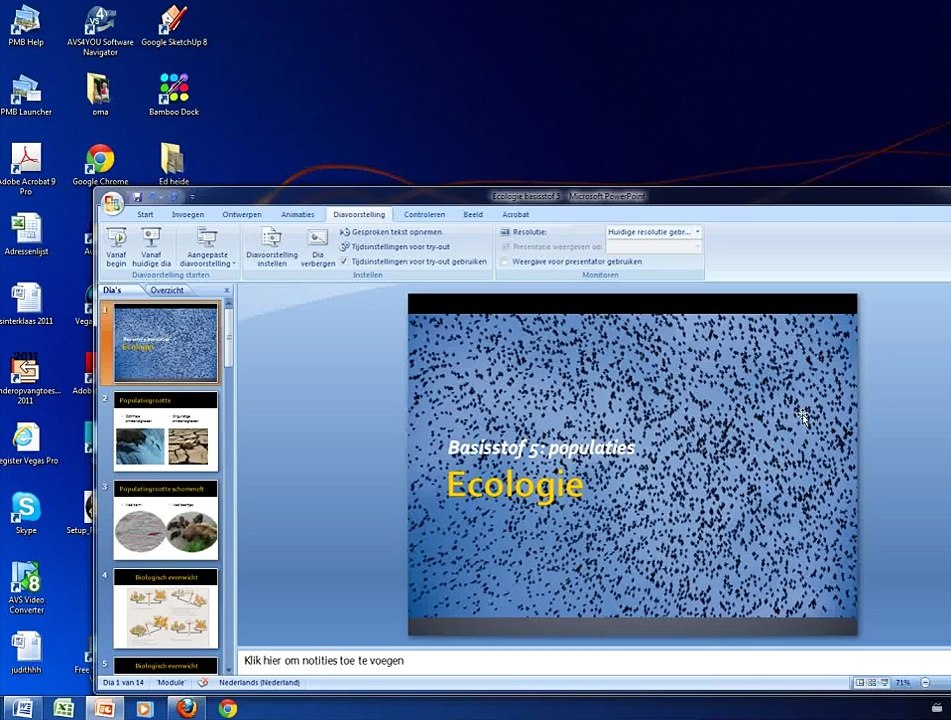Save the presentation with the quick access icon
The height and width of the screenshot is (720, 951).
pyautogui.click(x=138, y=197)
